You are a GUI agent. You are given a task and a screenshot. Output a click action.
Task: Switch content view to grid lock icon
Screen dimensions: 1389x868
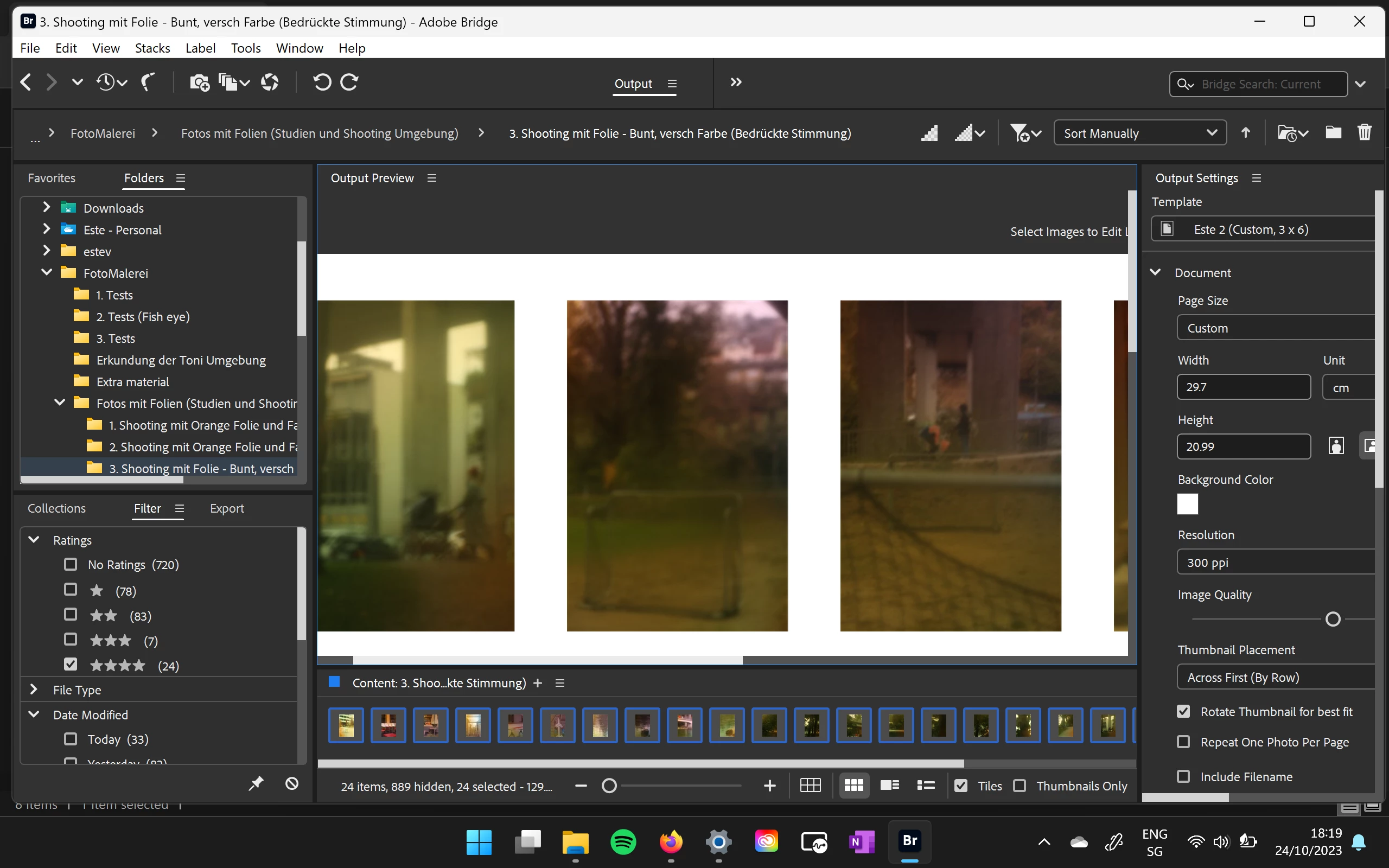[810, 786]
